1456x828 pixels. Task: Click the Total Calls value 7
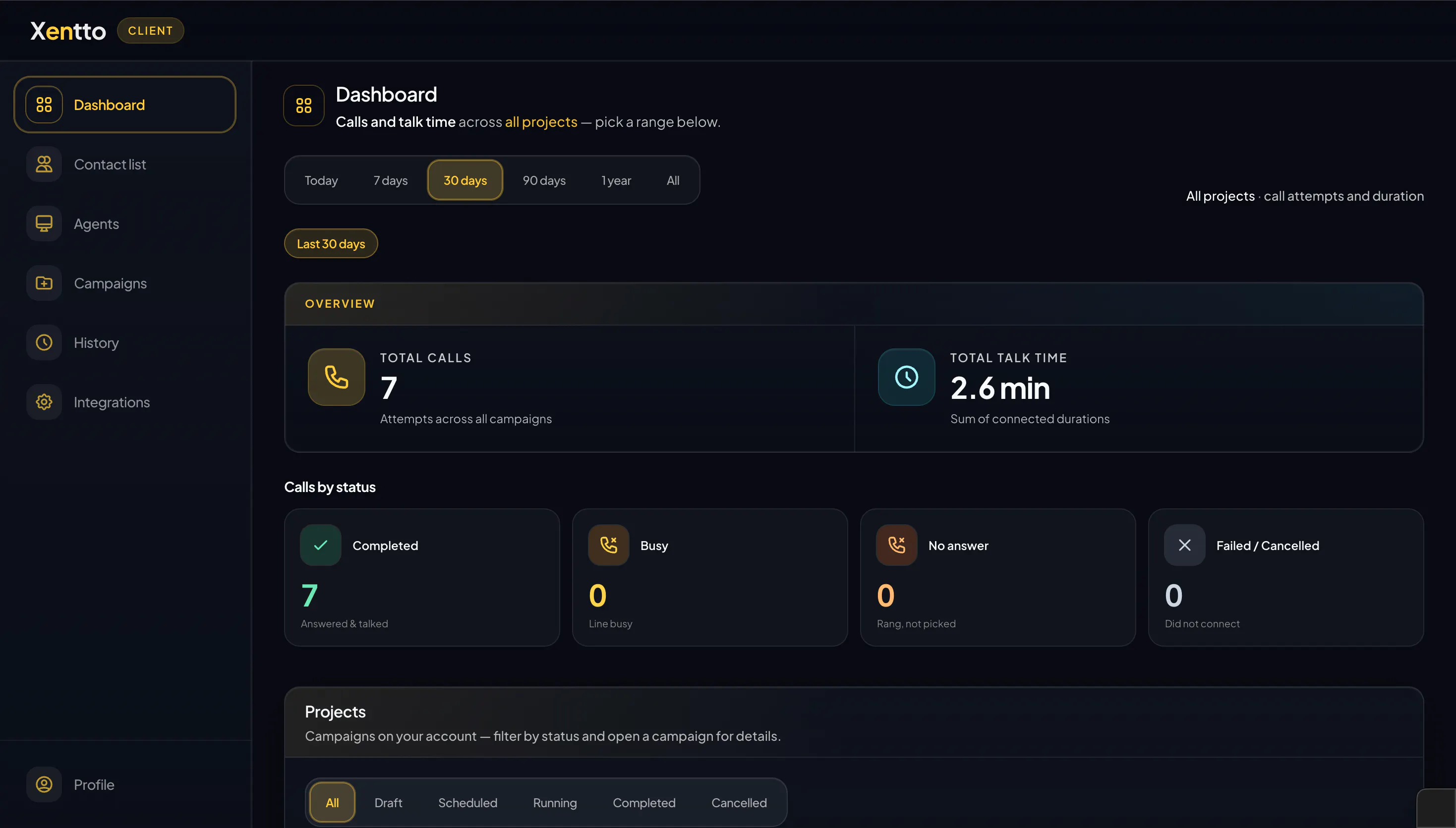389,388
